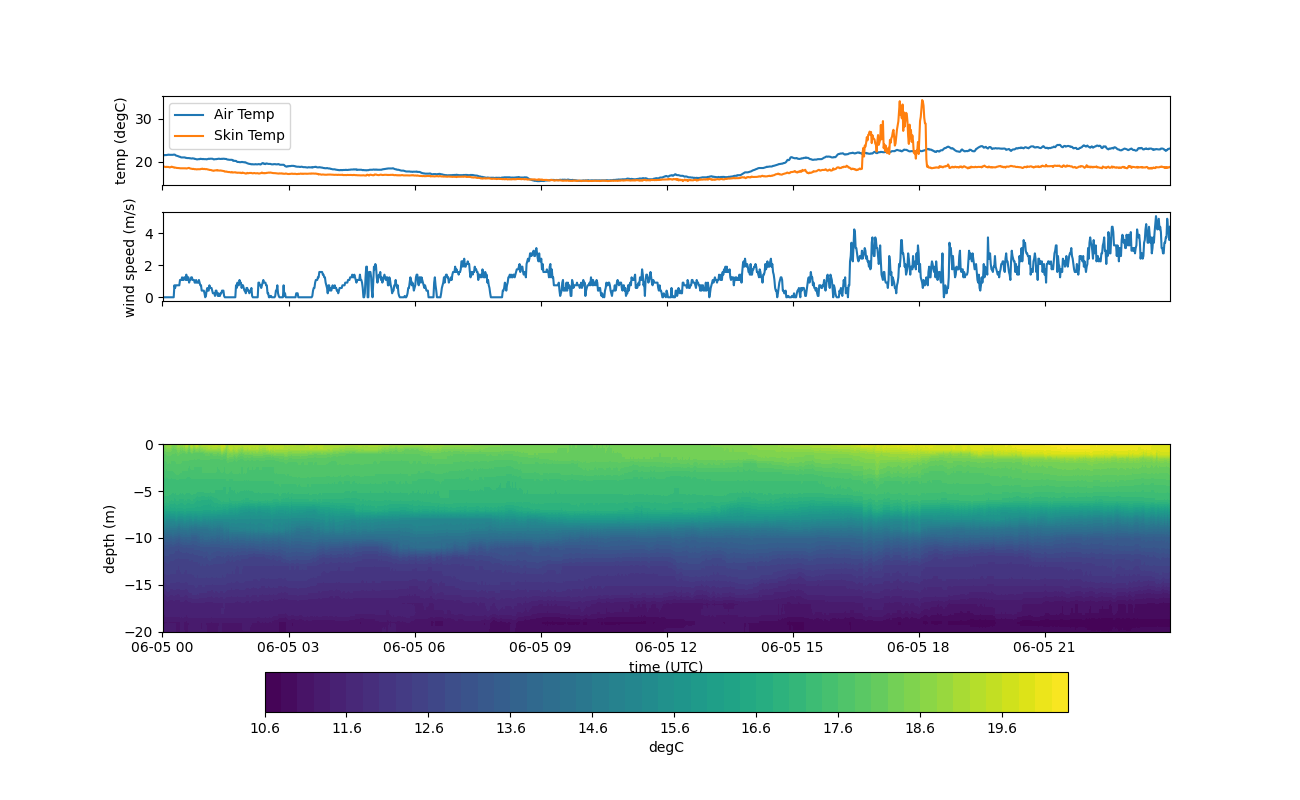The height and width of the screenshot is (800, 1300).
Task: Select the 06-05 21 time tick label
Action: coord(1045,647)
